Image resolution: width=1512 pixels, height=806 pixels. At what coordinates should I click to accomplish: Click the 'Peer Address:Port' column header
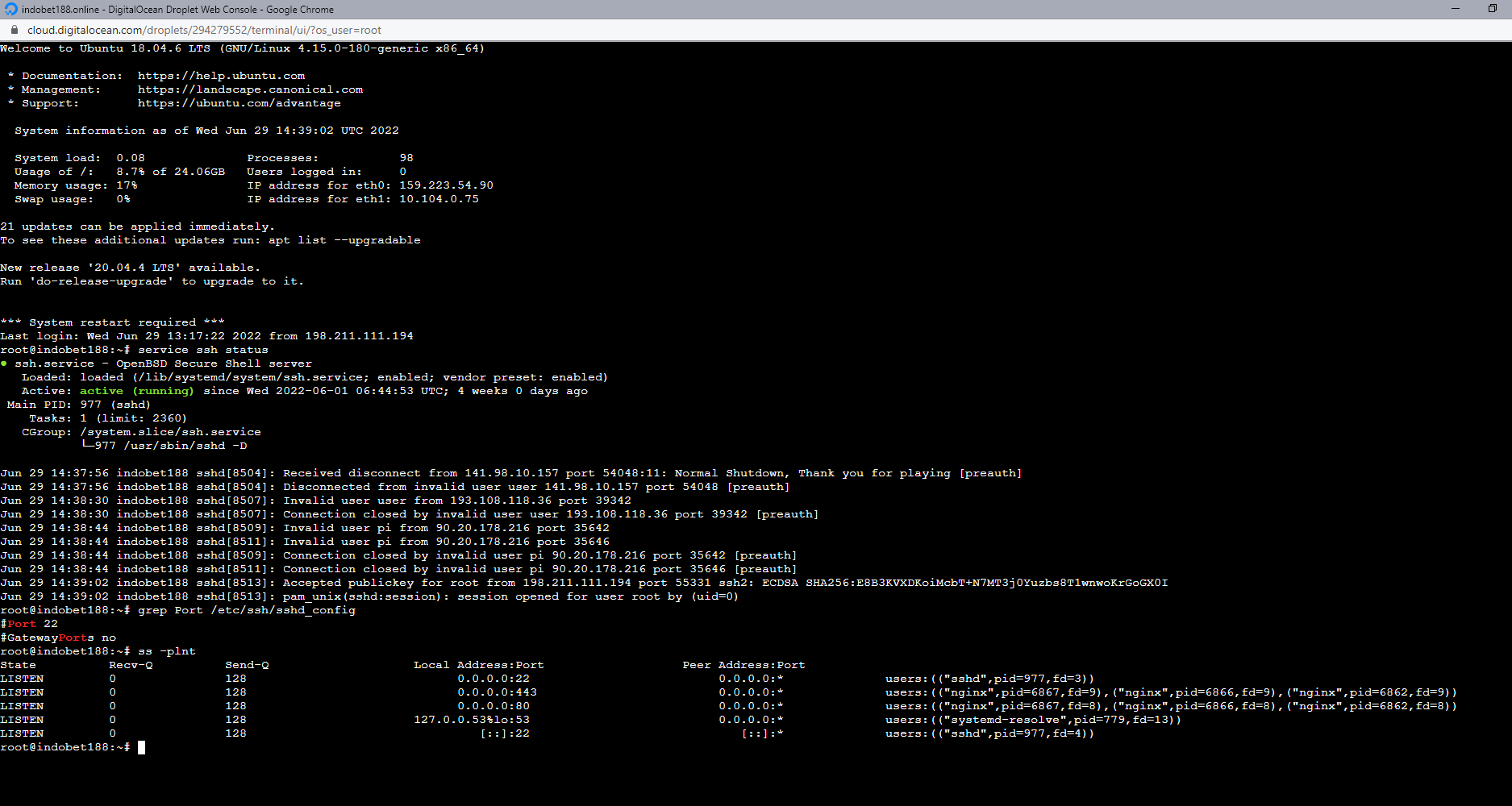tap(744, 665)
